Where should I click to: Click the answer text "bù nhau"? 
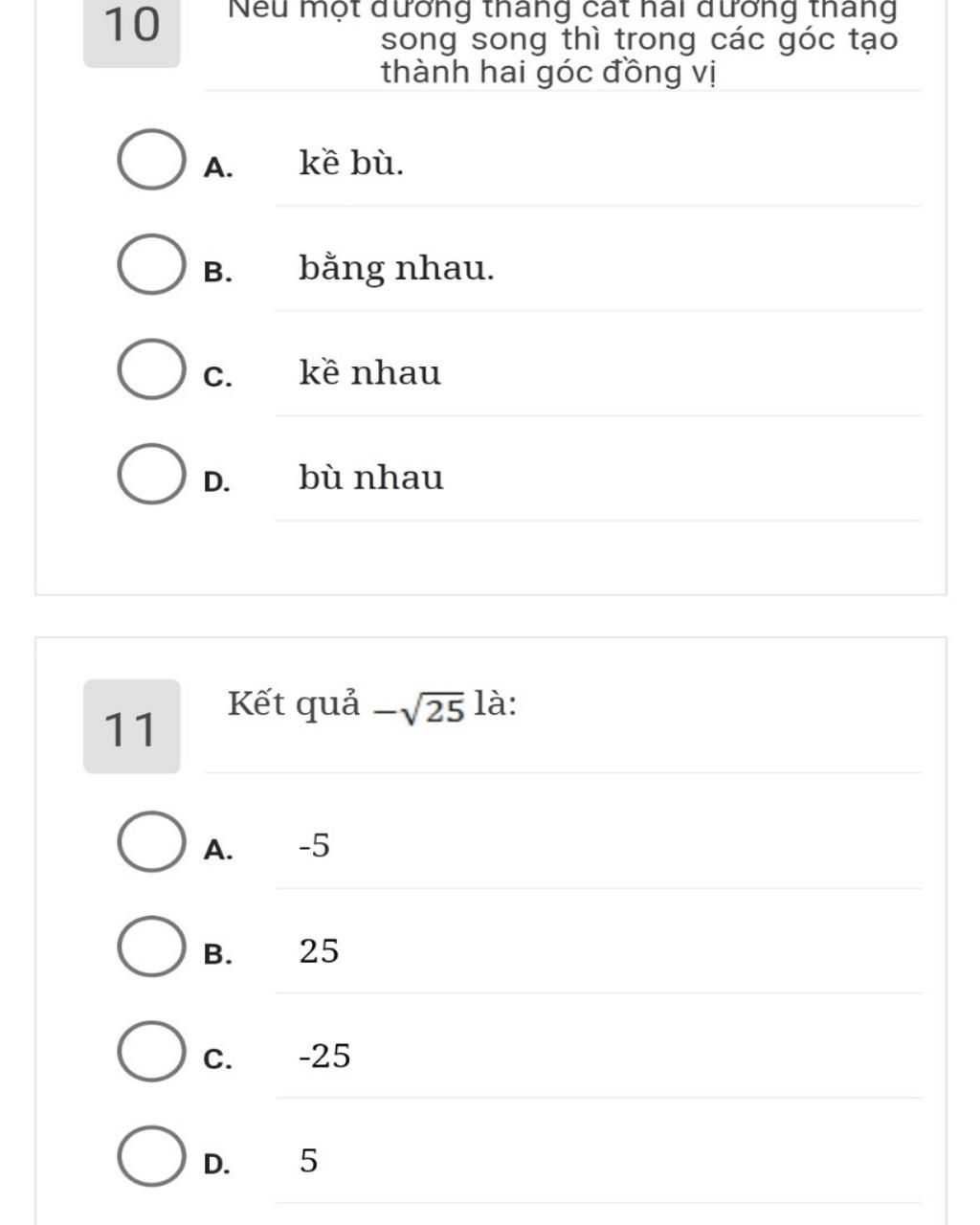point(370,477)
